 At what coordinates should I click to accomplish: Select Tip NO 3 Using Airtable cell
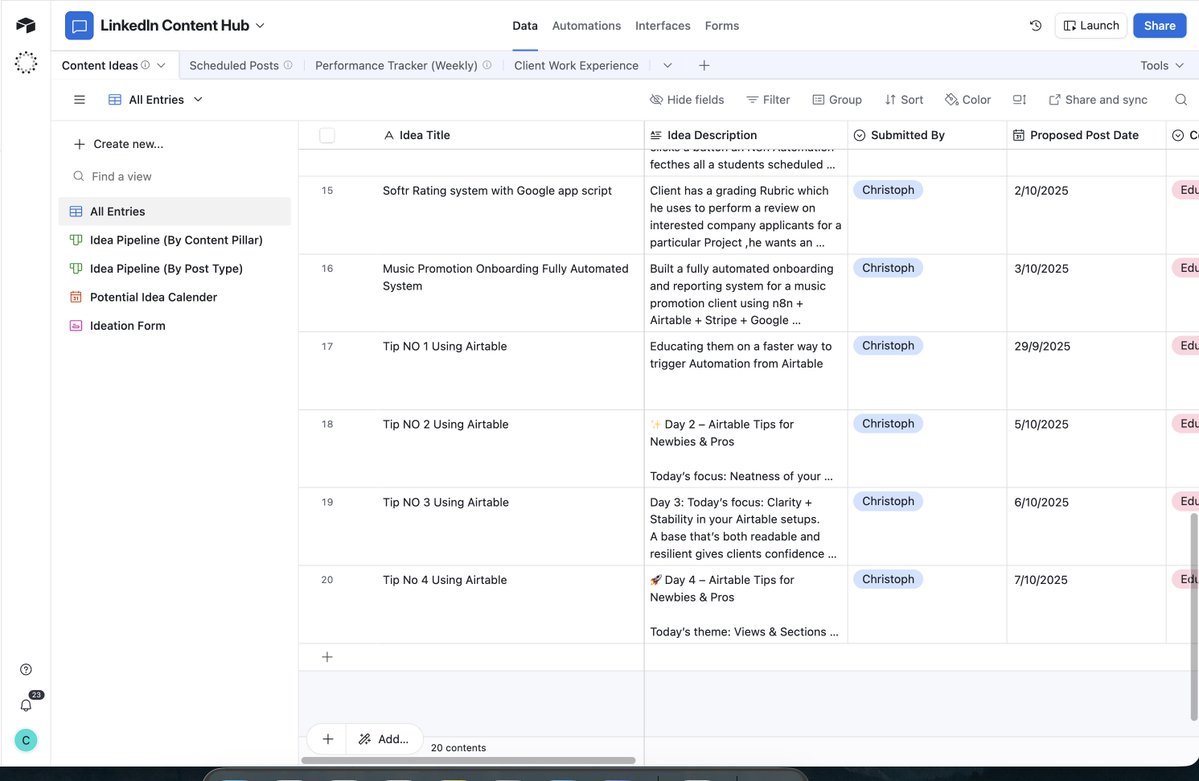point(509,527)
